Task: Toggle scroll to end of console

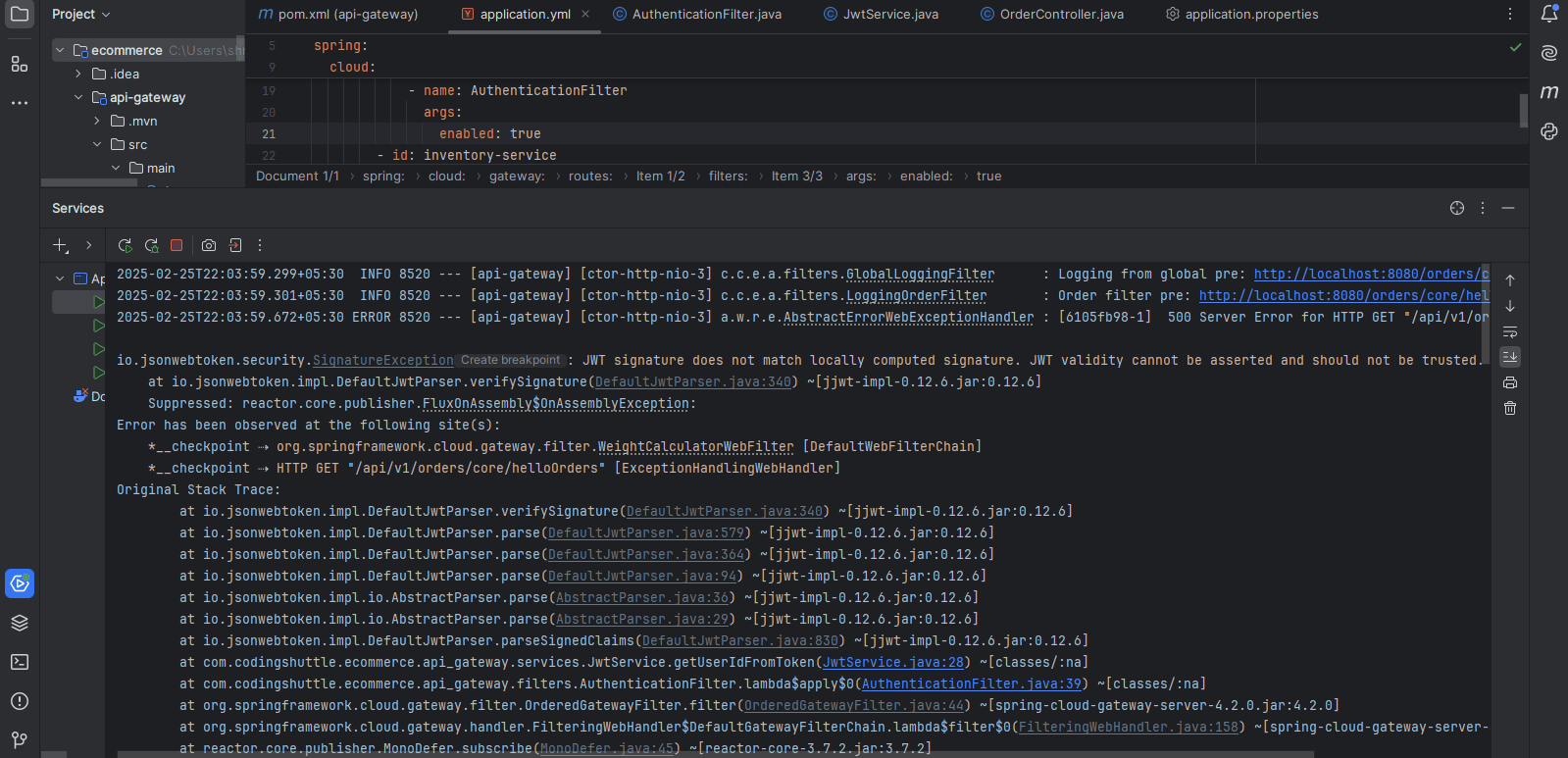Action: coord(1510,357)
